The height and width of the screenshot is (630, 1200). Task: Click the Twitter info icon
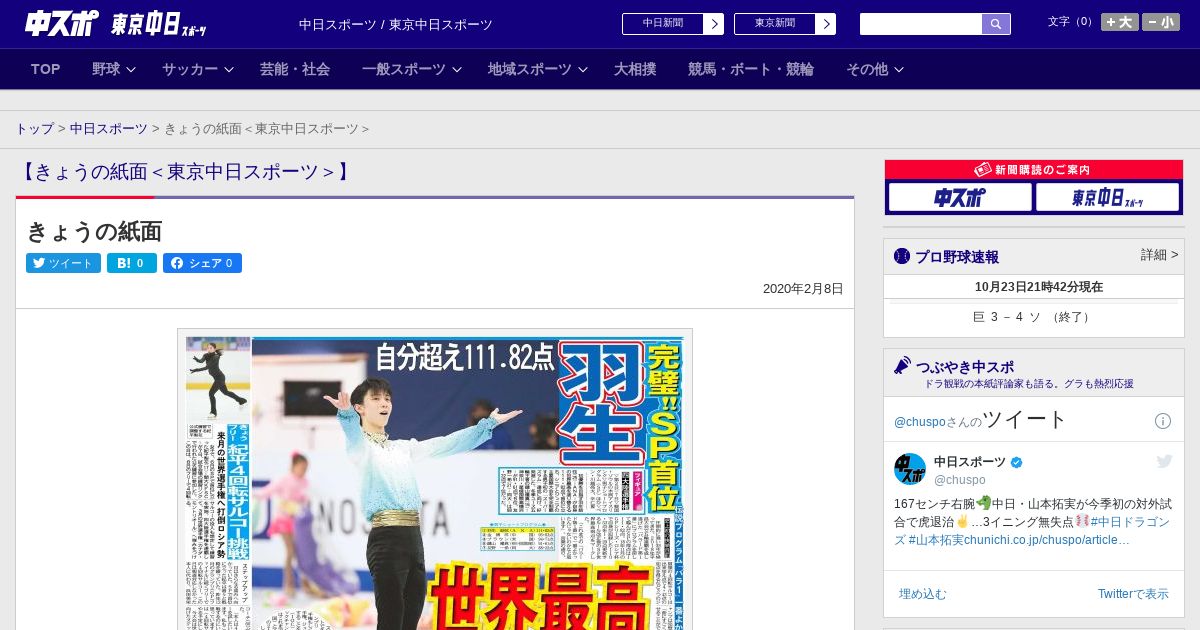click(x=1163, y=421)
